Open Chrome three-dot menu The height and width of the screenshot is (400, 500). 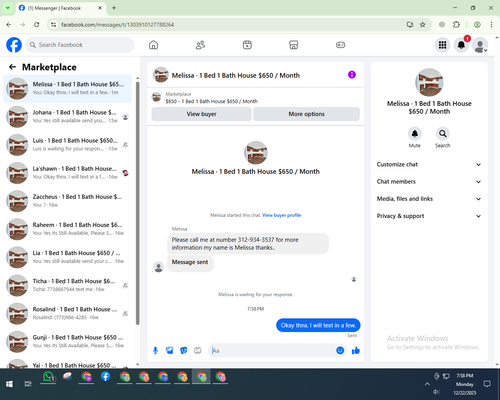click(491, 24)
